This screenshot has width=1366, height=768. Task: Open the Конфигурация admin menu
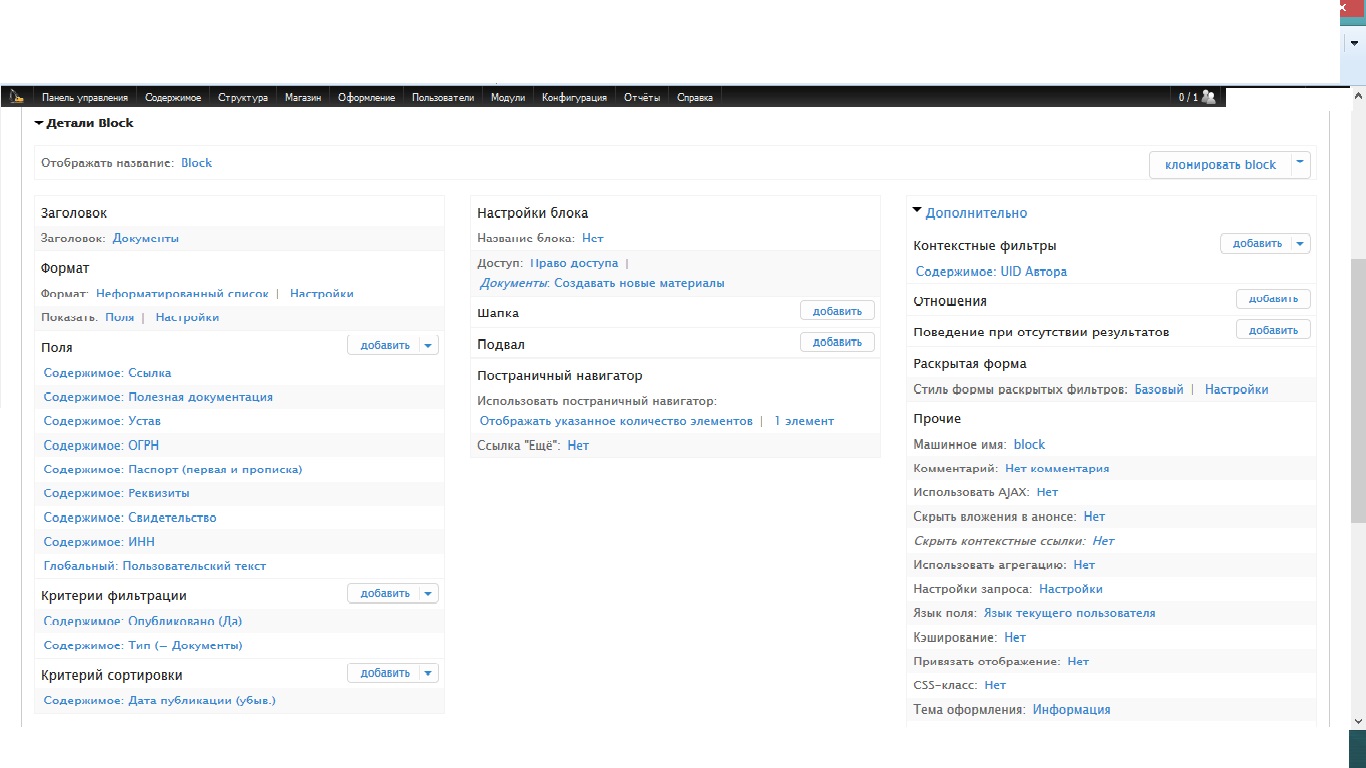574,98
